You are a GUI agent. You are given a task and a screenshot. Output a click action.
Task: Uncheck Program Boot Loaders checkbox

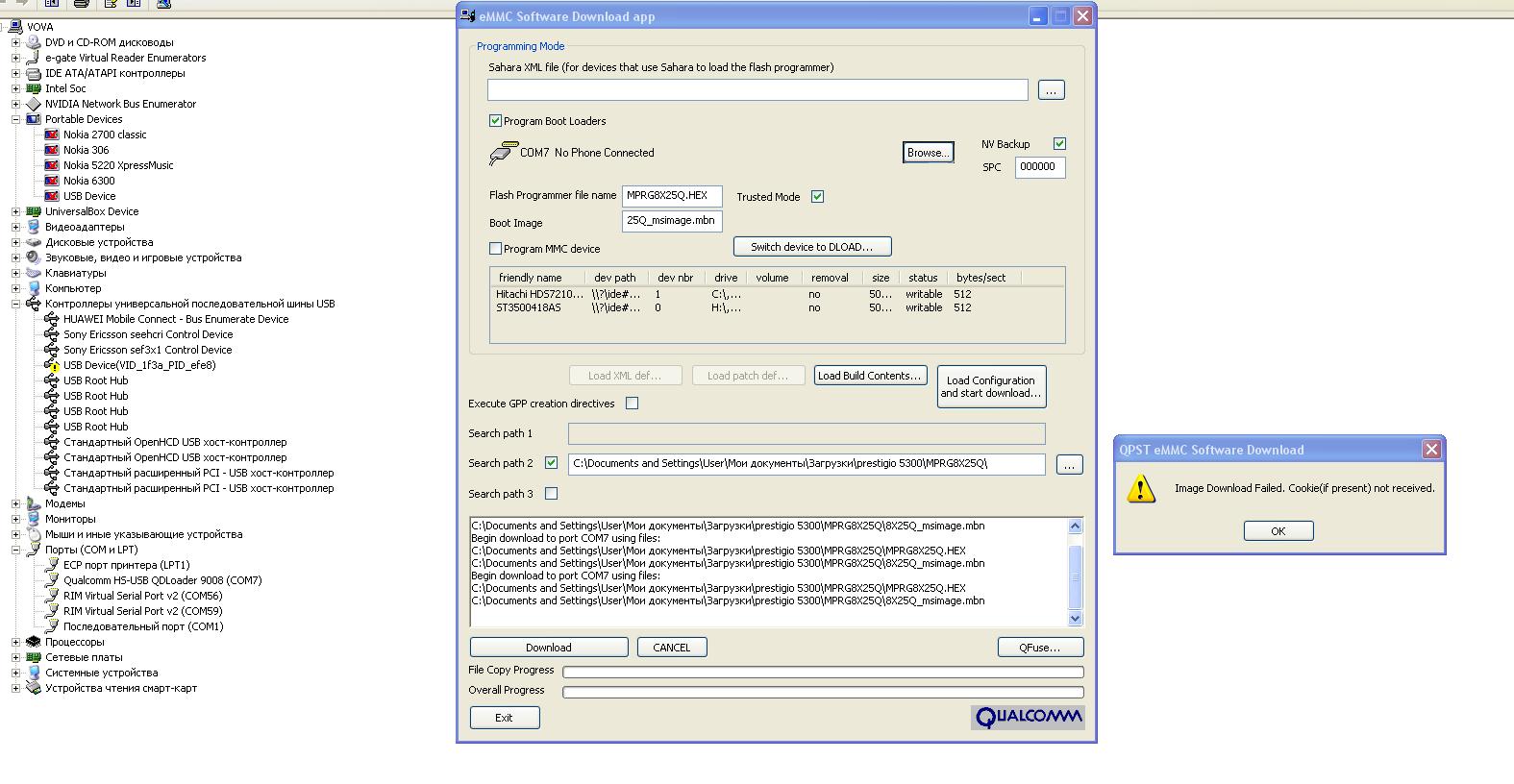point(496,121)
